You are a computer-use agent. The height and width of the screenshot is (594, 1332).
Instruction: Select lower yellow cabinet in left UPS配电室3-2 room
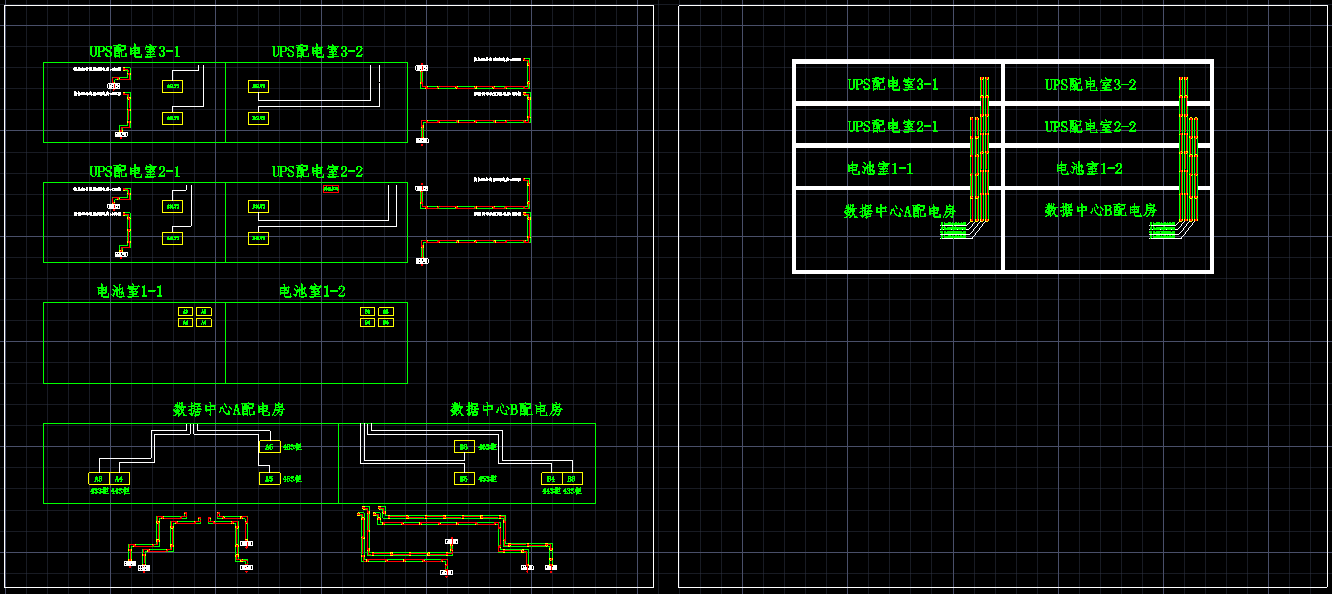[259, 119]
